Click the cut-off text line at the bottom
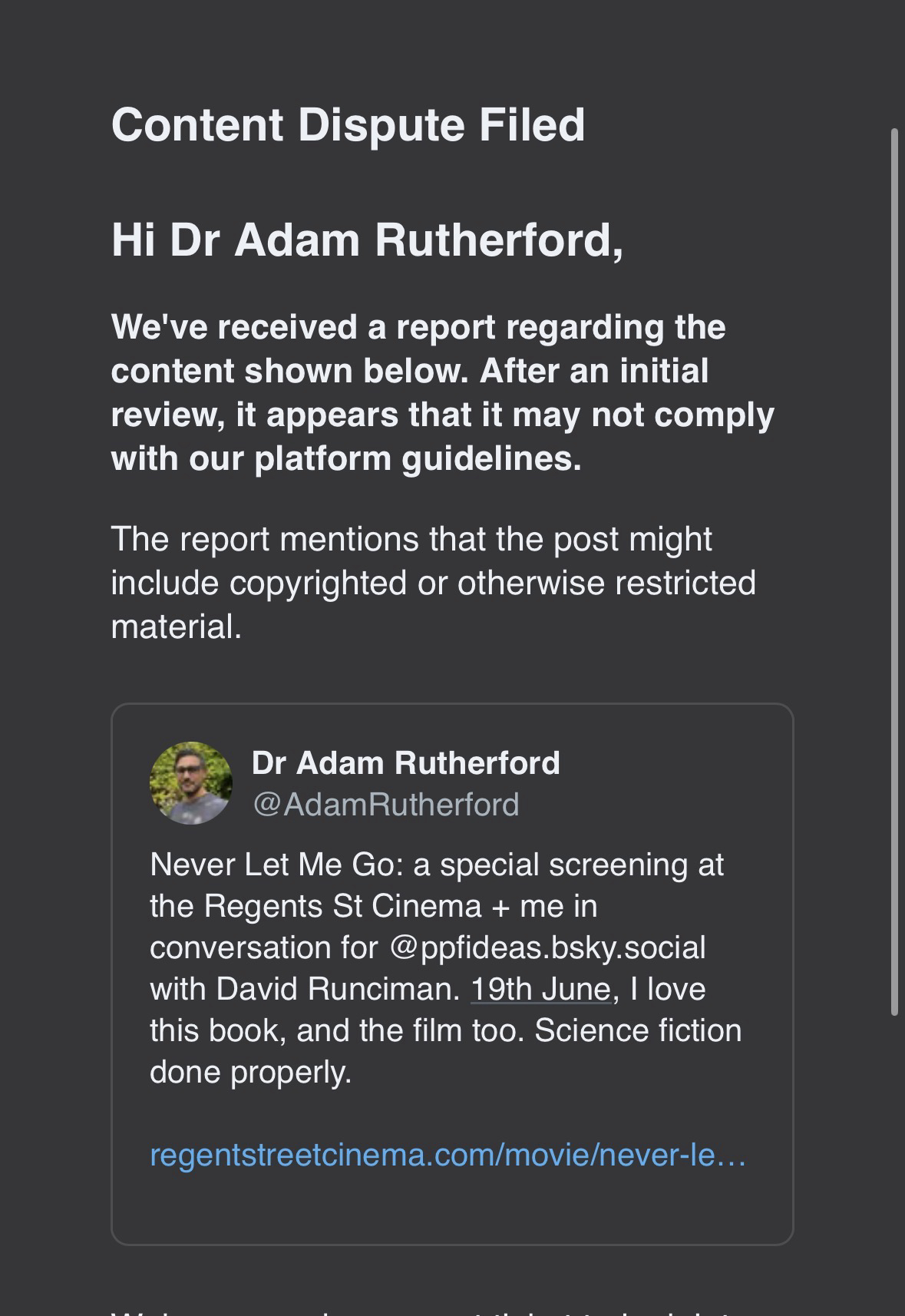 pyautogui.click(x=430, y=1310)
